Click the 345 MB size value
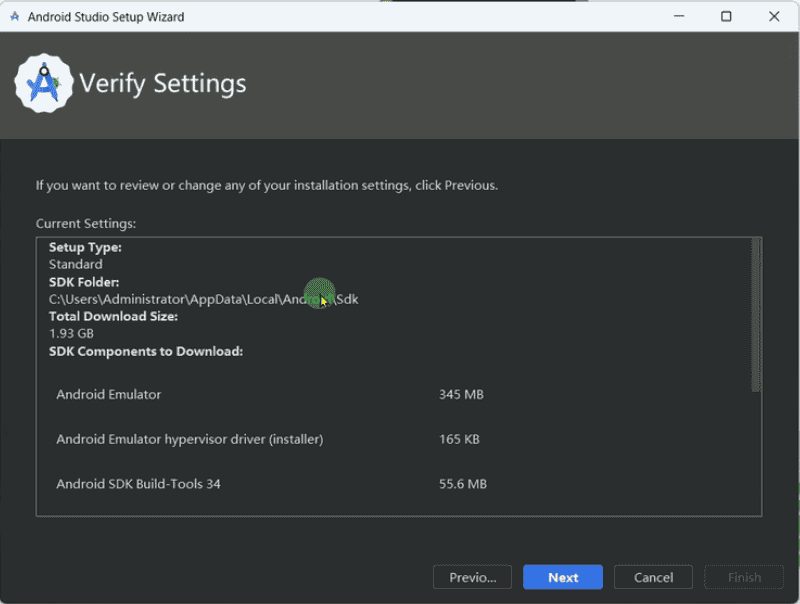Viewport: 800px width, 604px height. pos(461,394)
